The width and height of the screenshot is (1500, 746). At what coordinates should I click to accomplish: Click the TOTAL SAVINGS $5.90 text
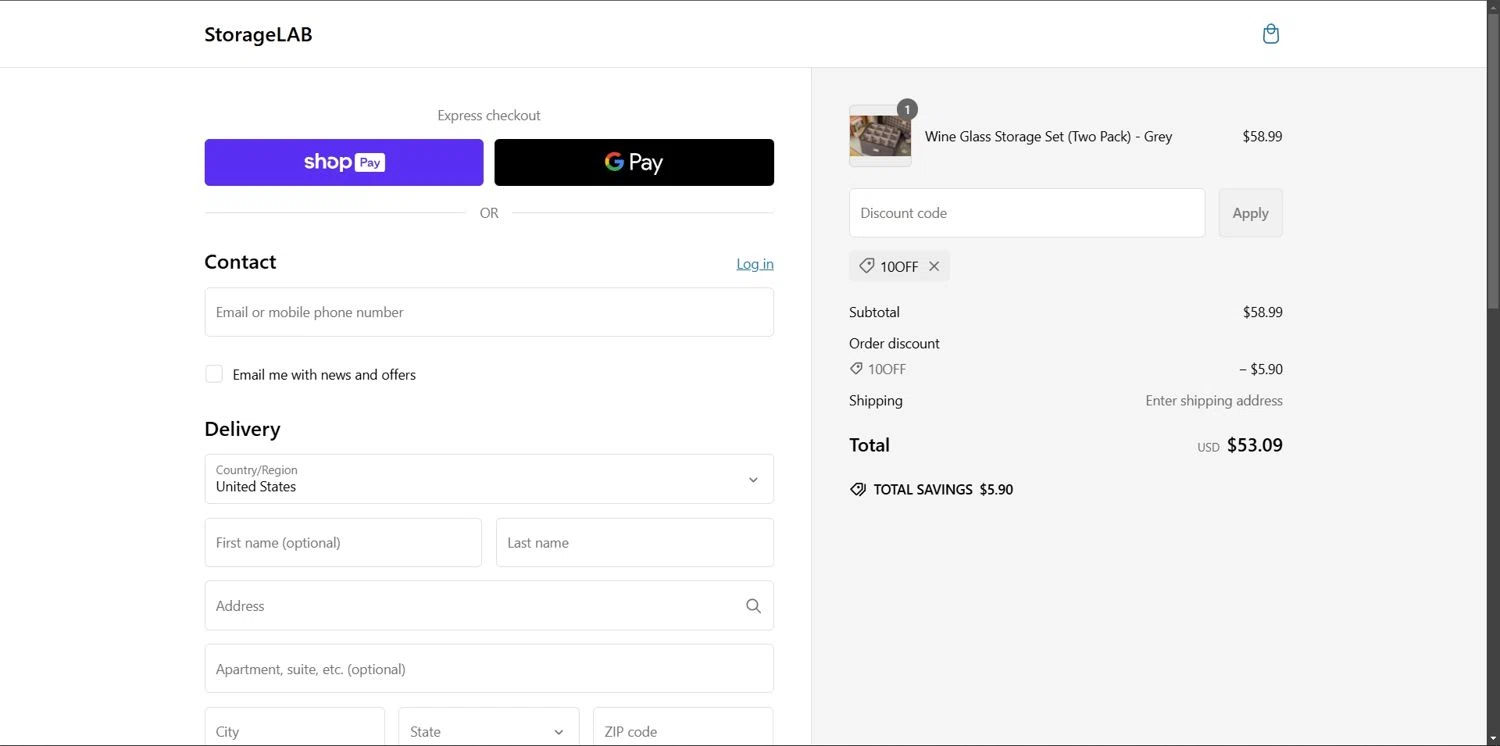943,490
